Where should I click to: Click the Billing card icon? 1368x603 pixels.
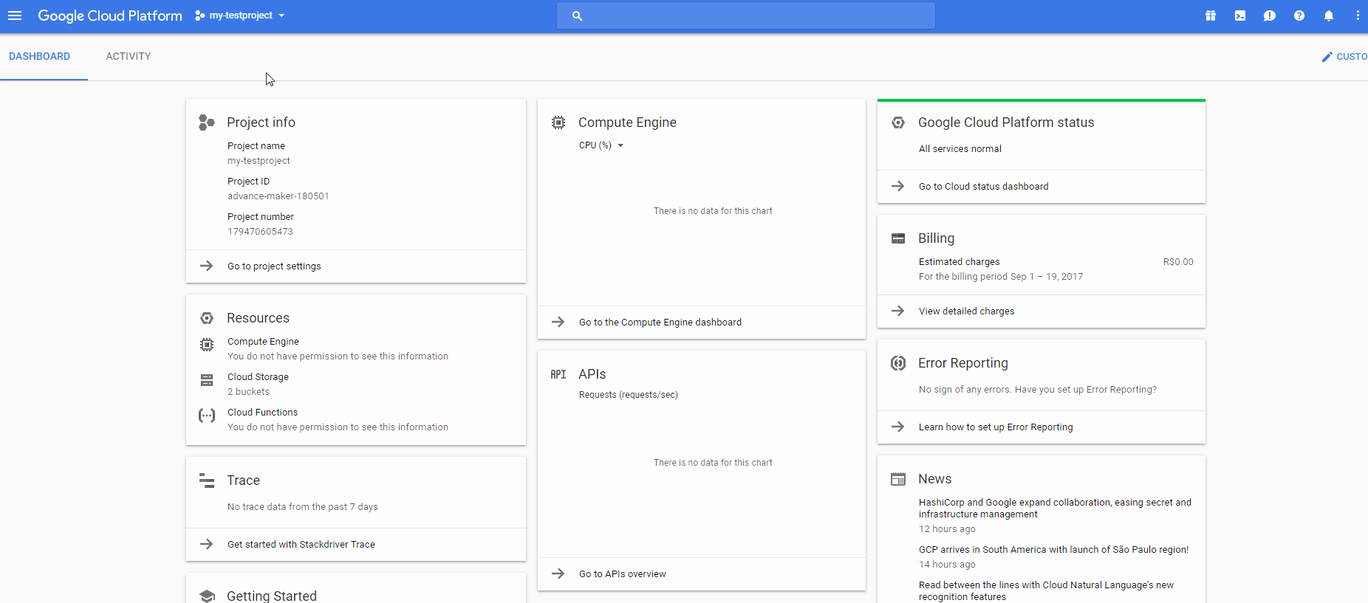(x=897, y=237)
